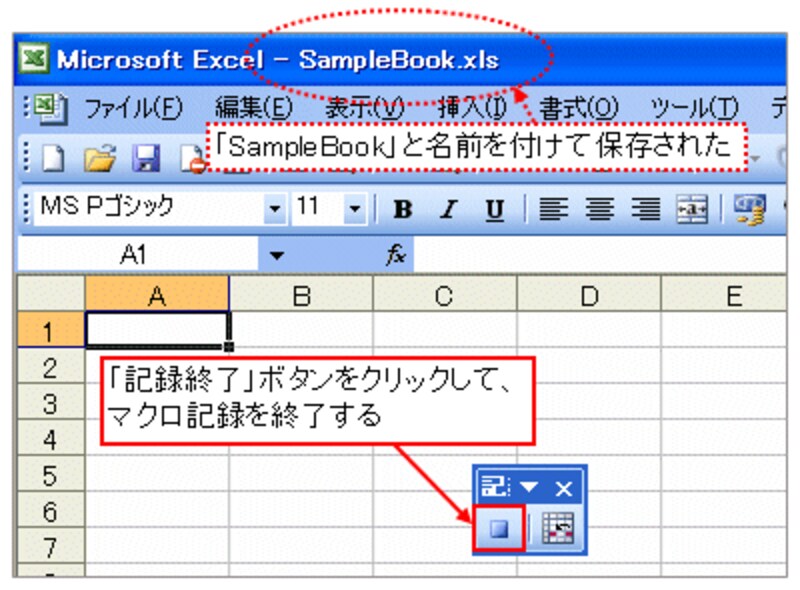This screenshot has width=800, height=590.
Task: Select column B header
Action: (x=302, y=294)
